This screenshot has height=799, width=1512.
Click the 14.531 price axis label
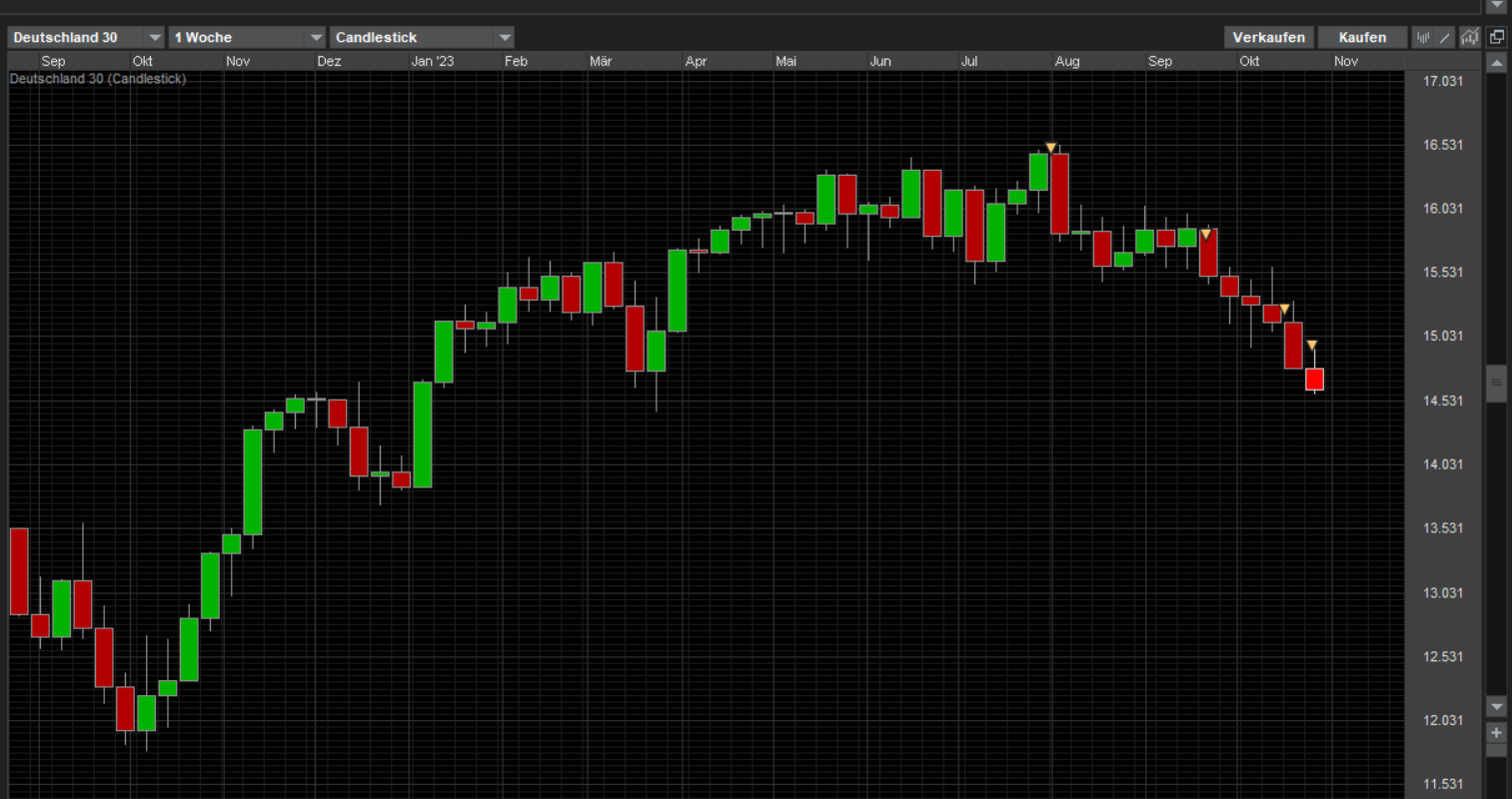1442,400
